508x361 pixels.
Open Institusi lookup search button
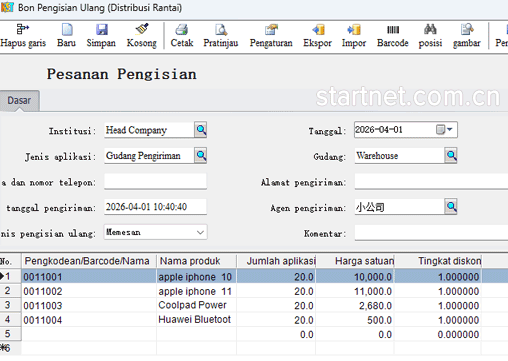(x=201, y=130)
